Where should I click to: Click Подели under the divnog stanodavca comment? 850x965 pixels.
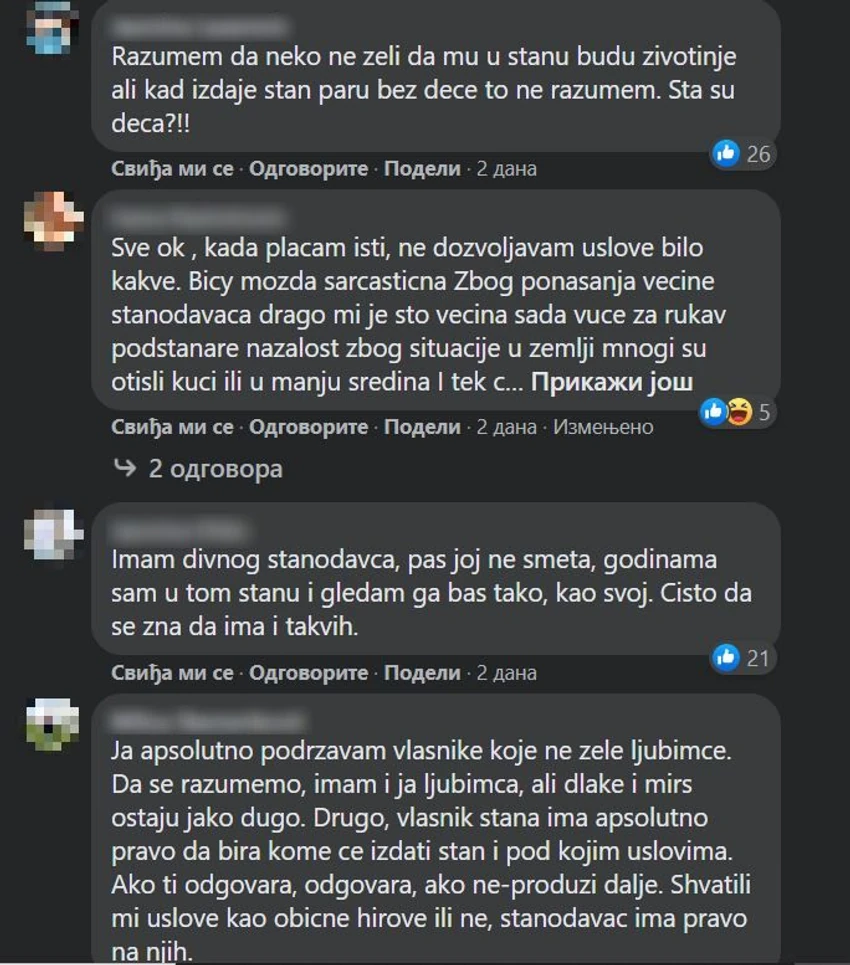coord(422,673)
